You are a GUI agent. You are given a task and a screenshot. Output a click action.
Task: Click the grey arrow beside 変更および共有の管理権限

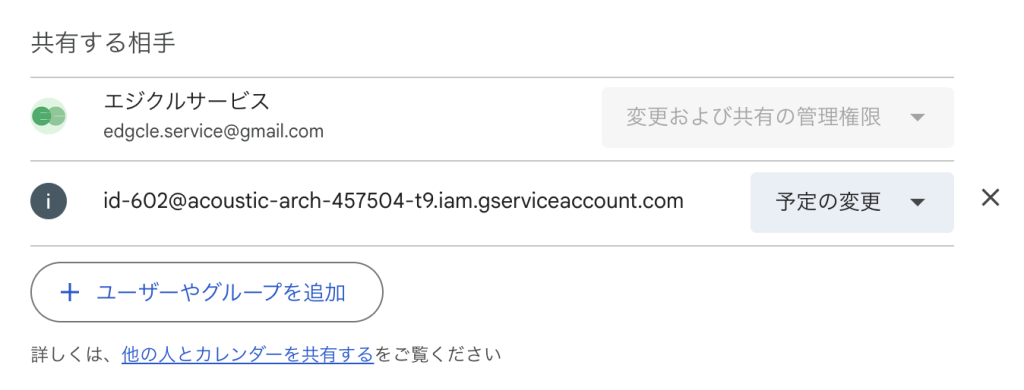click(x=918, y=118)
